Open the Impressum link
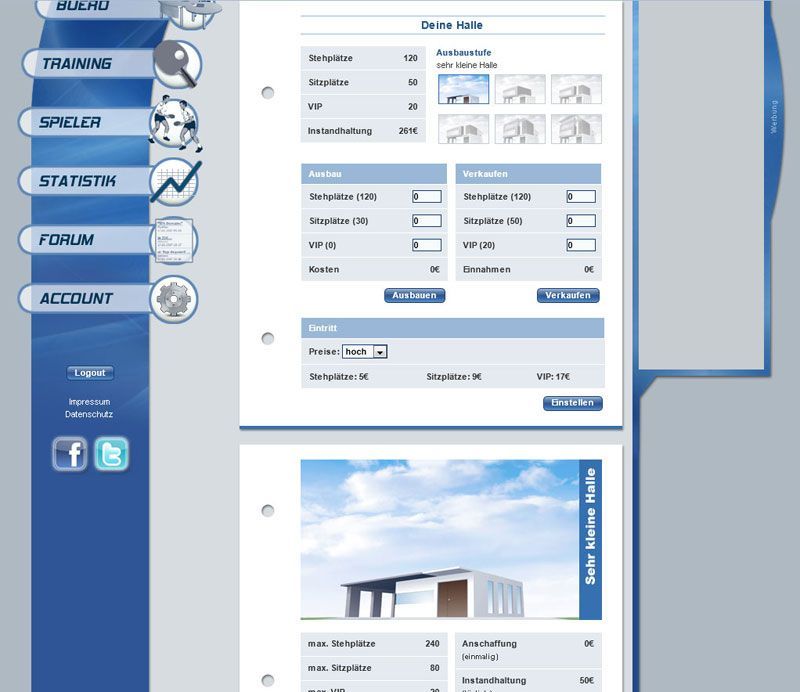 (x=89, y=402)
